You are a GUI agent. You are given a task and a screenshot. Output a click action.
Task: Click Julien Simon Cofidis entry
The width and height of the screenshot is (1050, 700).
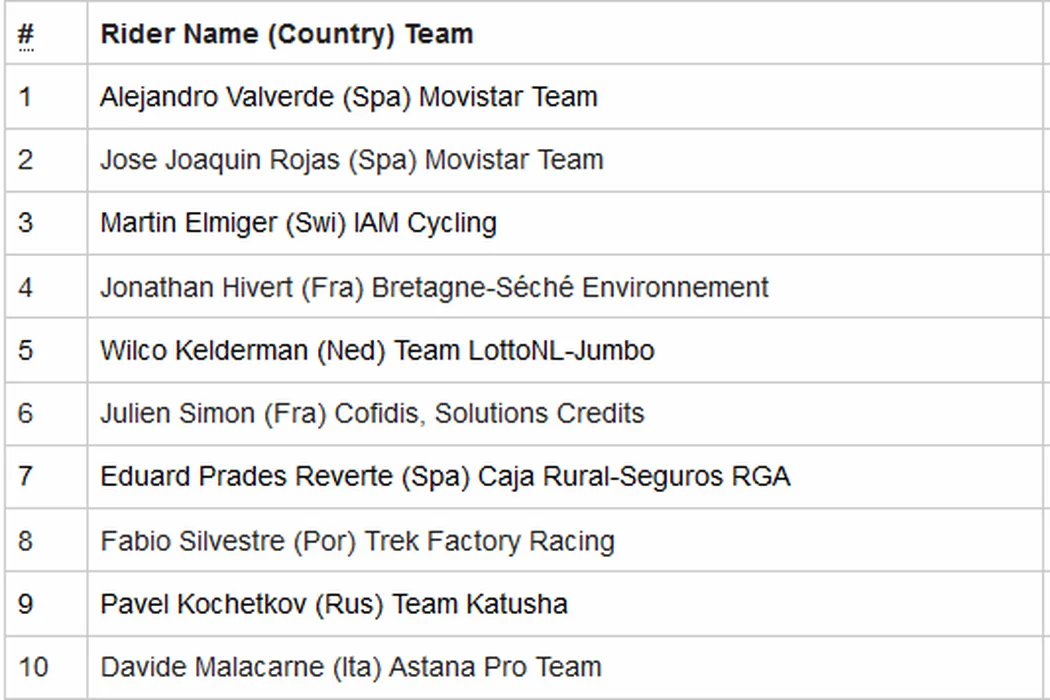372,413
